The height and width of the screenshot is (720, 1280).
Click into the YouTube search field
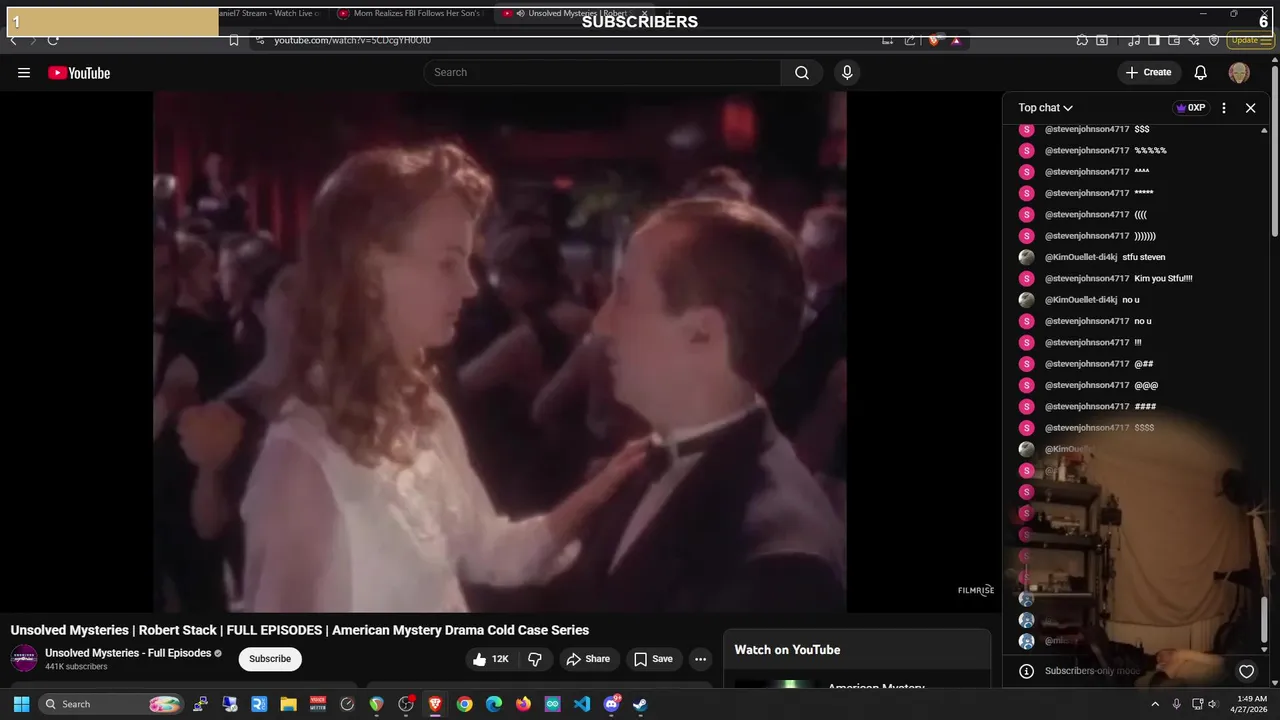point(602,72)
